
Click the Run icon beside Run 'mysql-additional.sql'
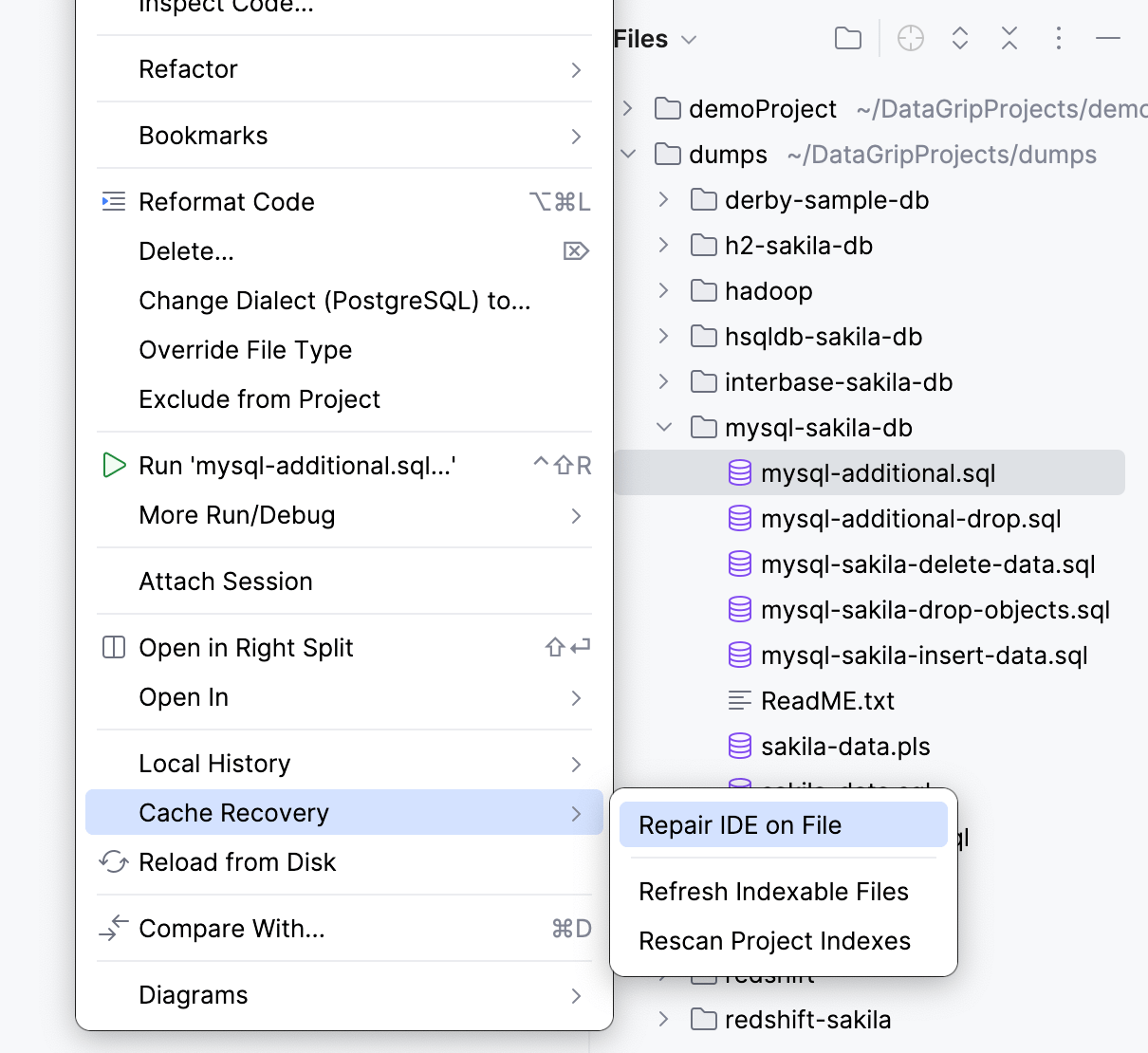click(114, 465)
